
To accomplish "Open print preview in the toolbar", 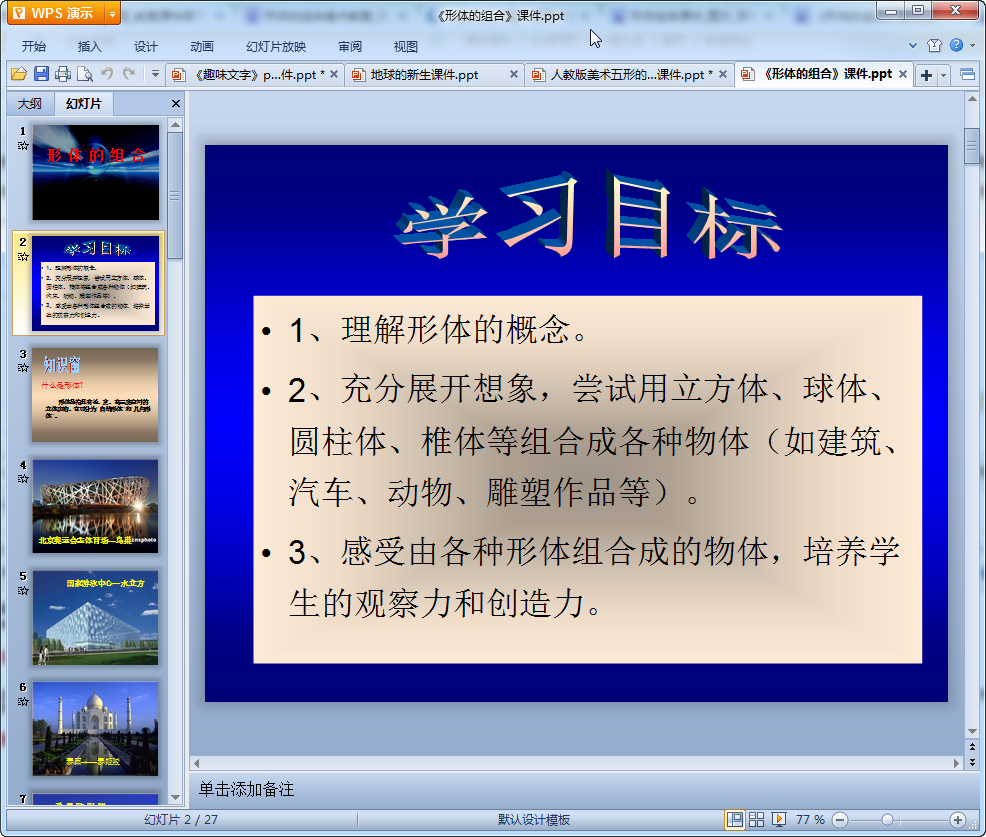I will click(85, 74).
